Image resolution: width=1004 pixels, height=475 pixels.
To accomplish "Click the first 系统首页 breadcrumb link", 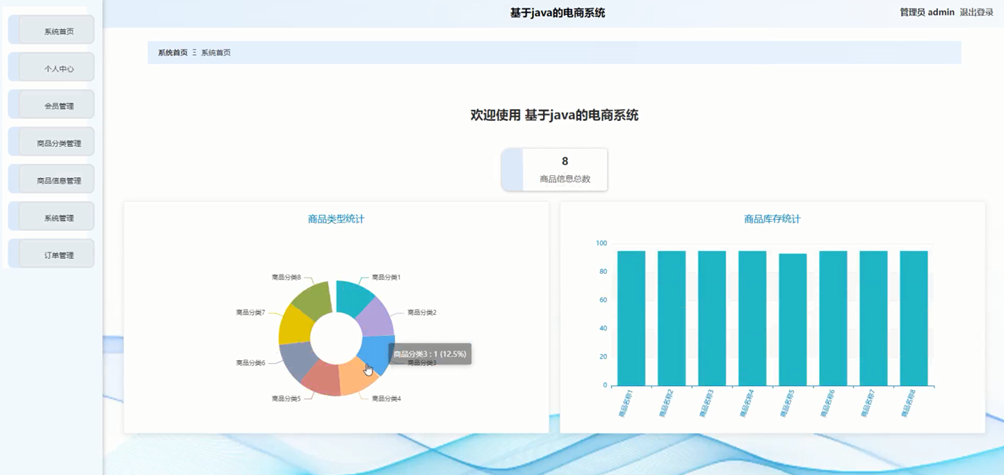I will 172,53.
